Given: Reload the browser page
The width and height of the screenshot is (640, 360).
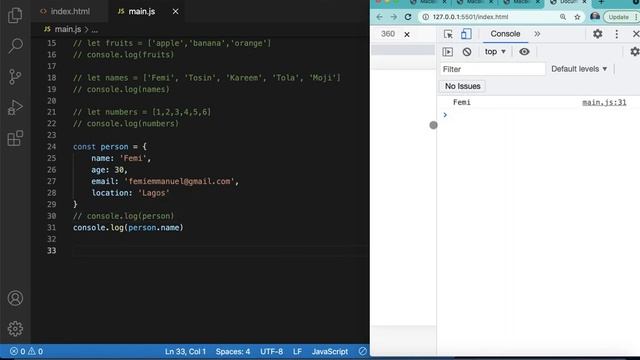Looking at the screenshot, I should pos(408,17).
